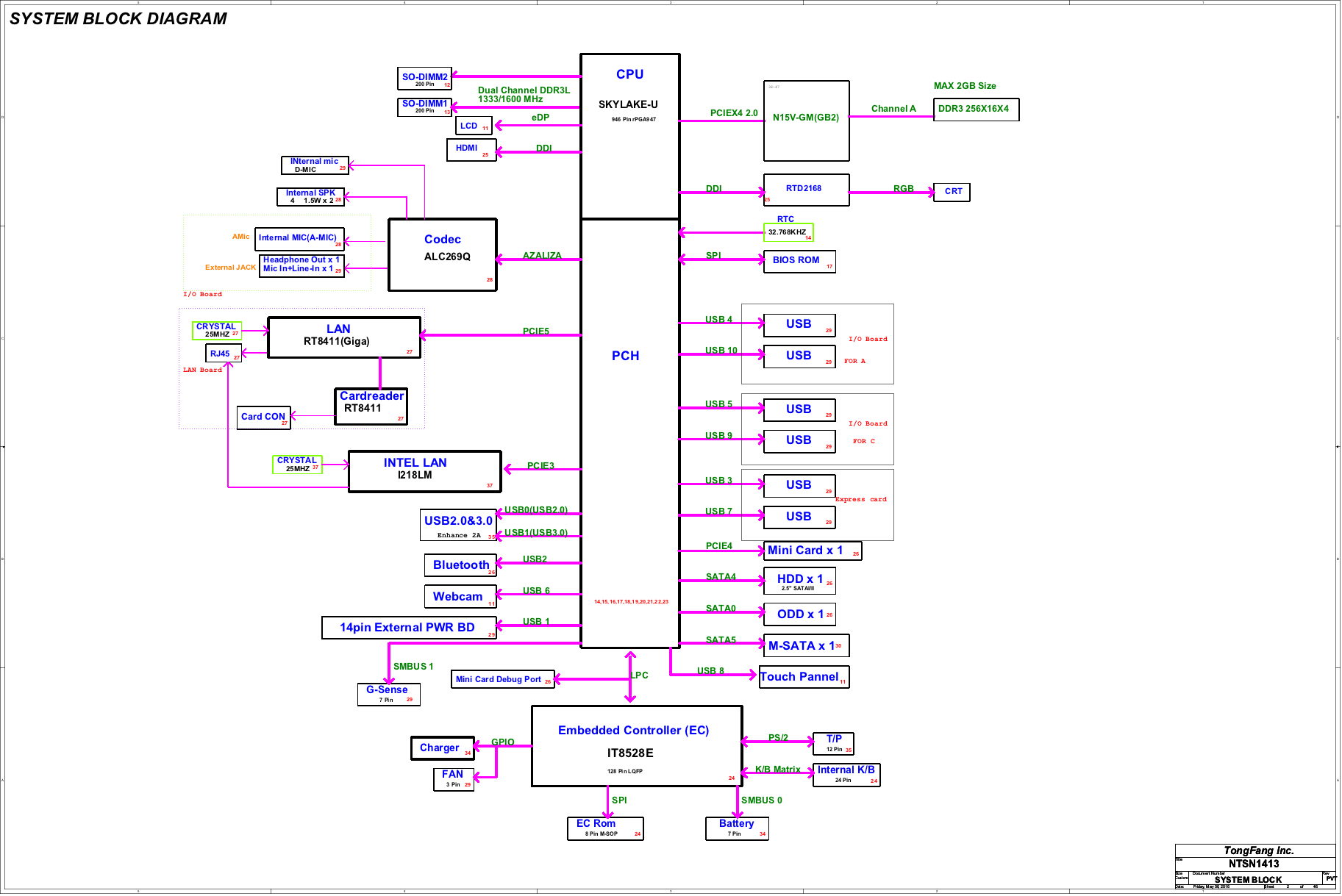Select the Bluetooth block
The width and height of the screenshot is (1342, 896).
[x=460, y=565]
